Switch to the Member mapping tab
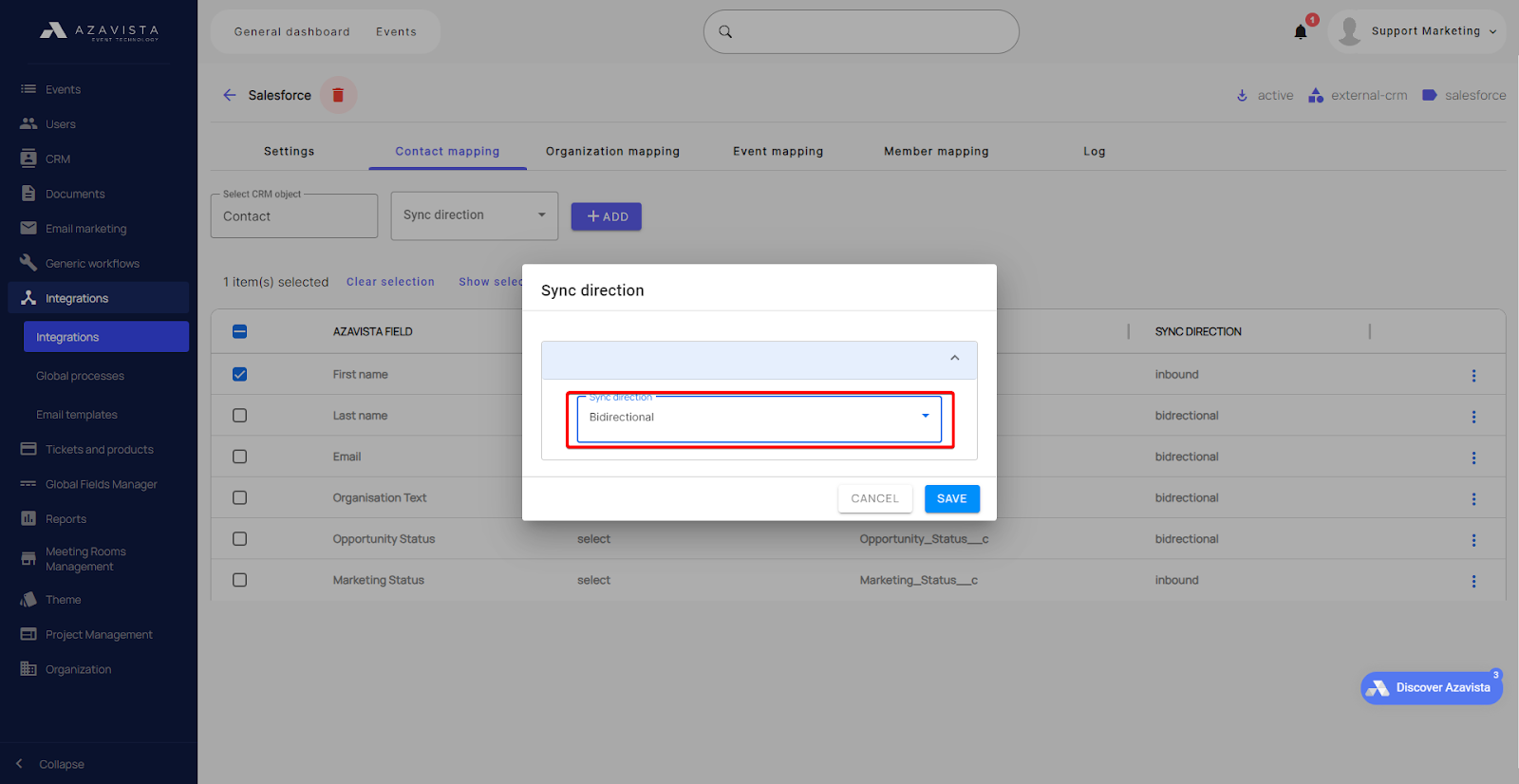Image resolution: width=1519 pixels, height=784 pixels. pos(936,151)
